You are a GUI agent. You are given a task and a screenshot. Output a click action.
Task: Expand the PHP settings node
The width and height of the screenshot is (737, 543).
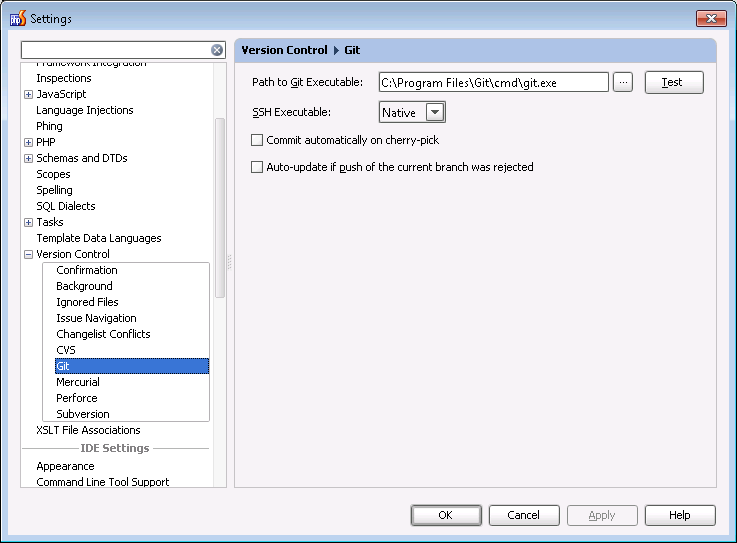click(x=28, y=142)
